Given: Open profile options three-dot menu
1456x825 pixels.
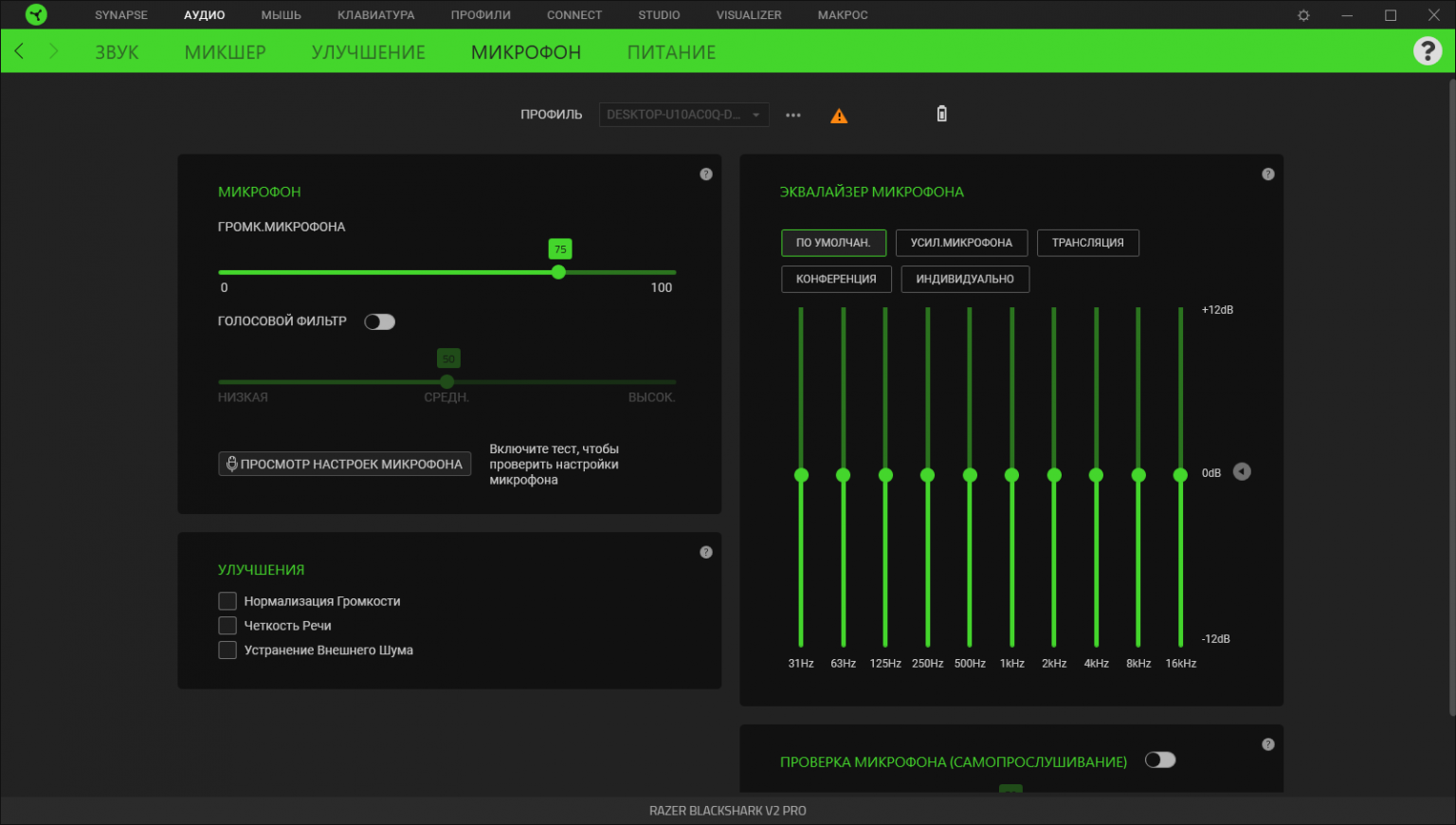Looking at the screenshot, I should (x=793, y=115).
